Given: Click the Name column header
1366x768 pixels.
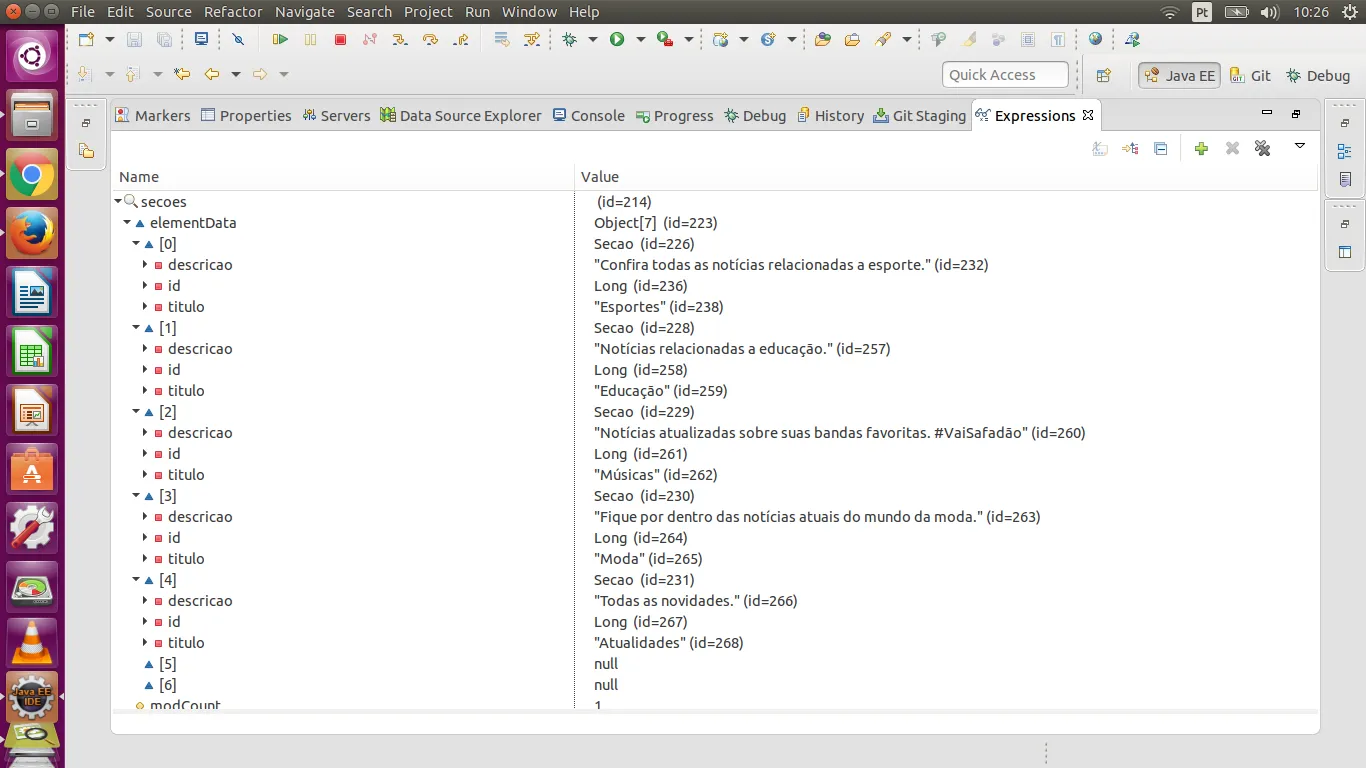Looking at the screenshot, I should [139, 177].
